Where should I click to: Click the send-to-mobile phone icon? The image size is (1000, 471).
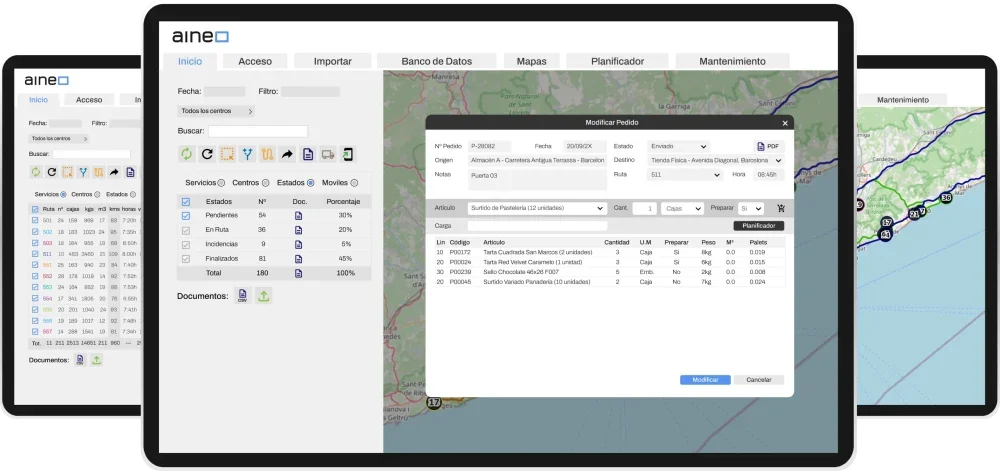pyautogui.click(x=348, y=154)
